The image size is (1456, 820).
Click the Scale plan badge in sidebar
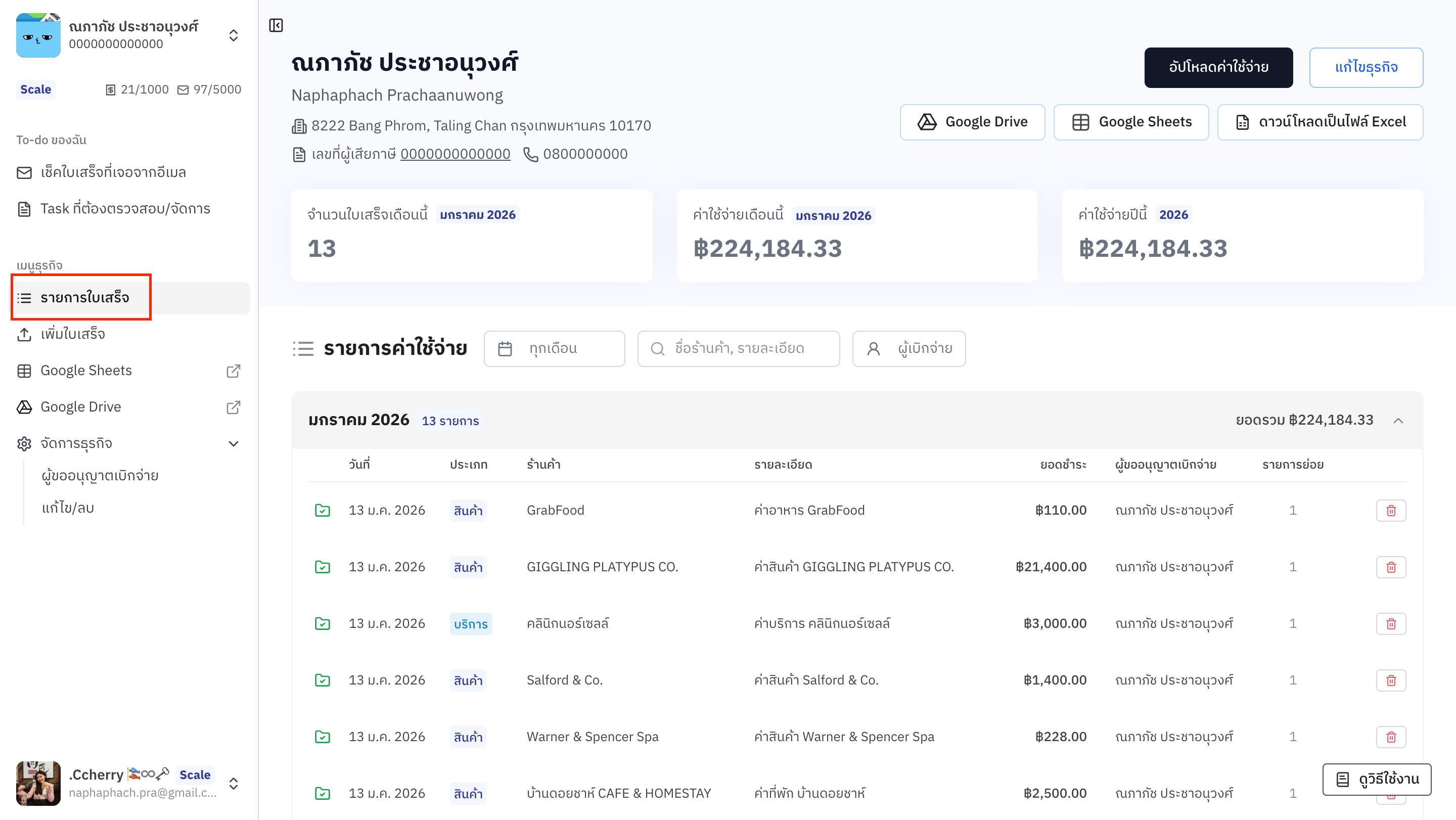click(x=35, y=89)
